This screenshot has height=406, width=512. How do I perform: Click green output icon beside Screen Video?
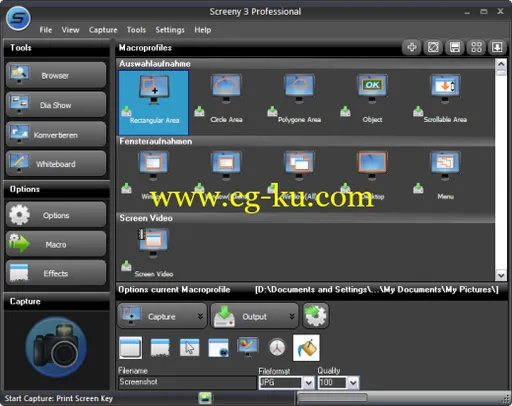[x=126, y=266]
